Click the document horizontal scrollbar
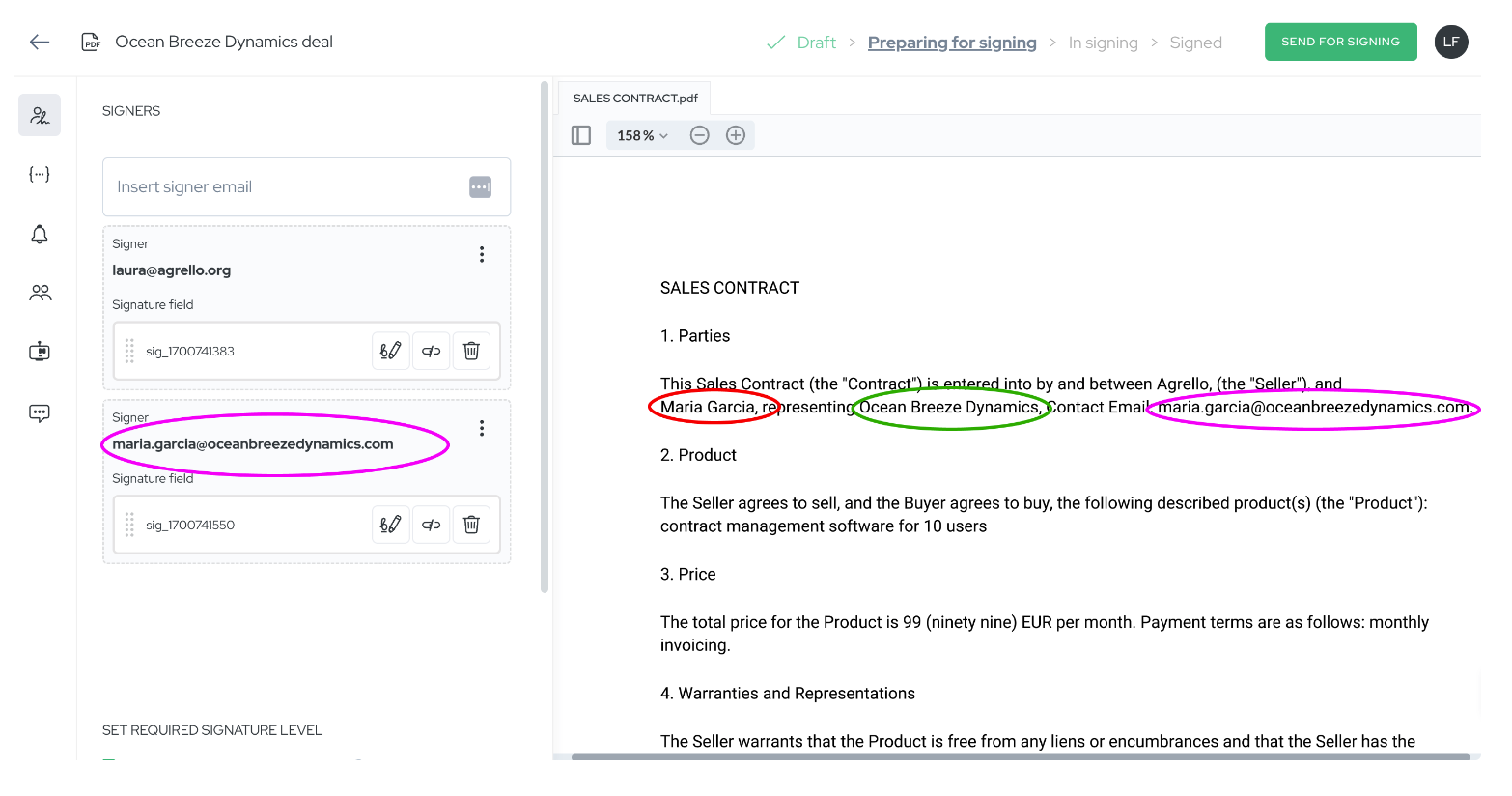The image size is (1512, 796). pyautogui.click(x=1021, y=757)
